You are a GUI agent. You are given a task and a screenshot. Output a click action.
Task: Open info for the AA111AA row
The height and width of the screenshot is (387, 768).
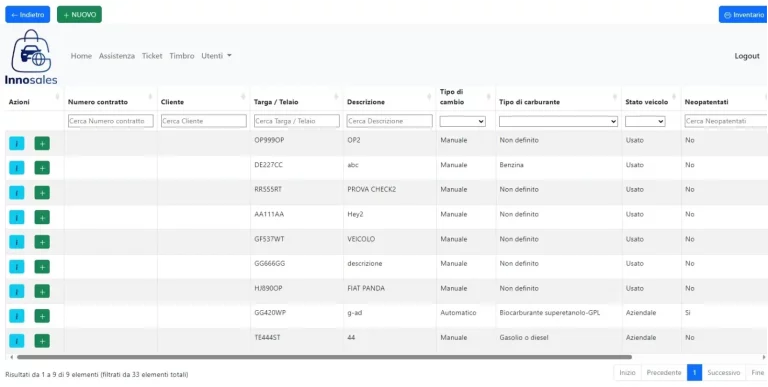pos(17,217)
